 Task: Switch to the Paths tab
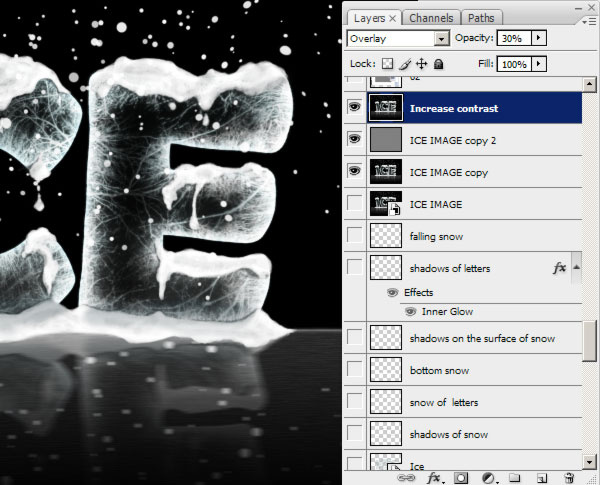click(480, 17)
